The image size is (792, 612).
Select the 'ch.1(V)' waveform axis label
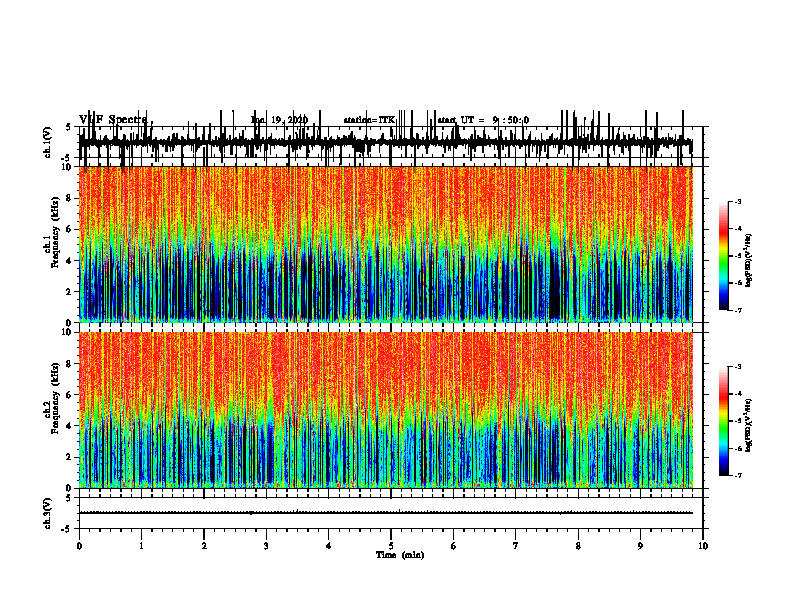[48, 142]
